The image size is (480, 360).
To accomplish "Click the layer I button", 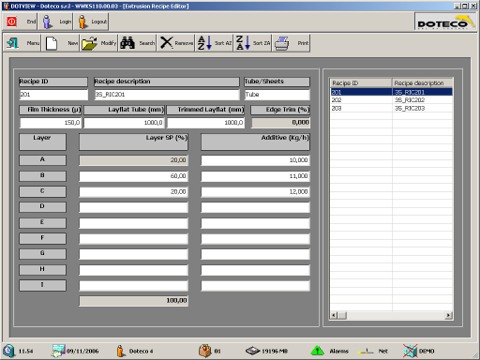I will pos(43,285).
